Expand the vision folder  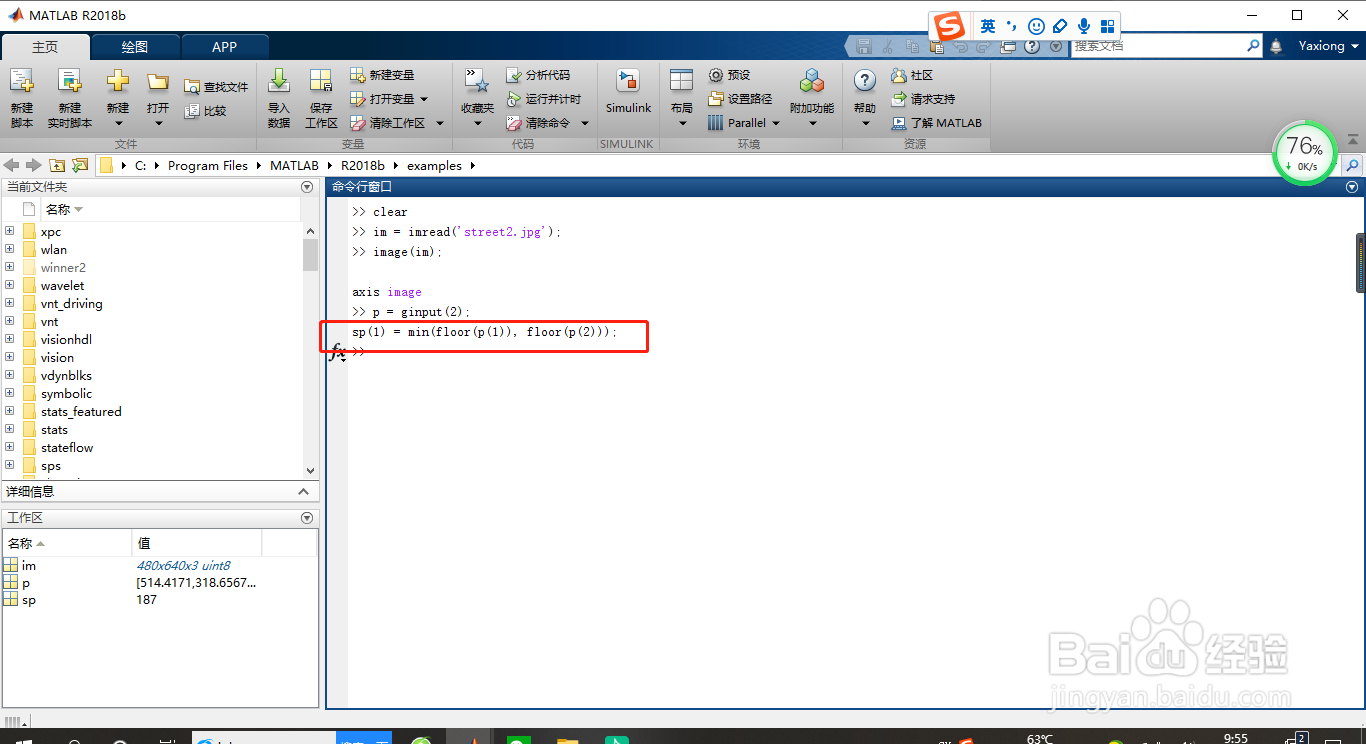coord(9,357)
